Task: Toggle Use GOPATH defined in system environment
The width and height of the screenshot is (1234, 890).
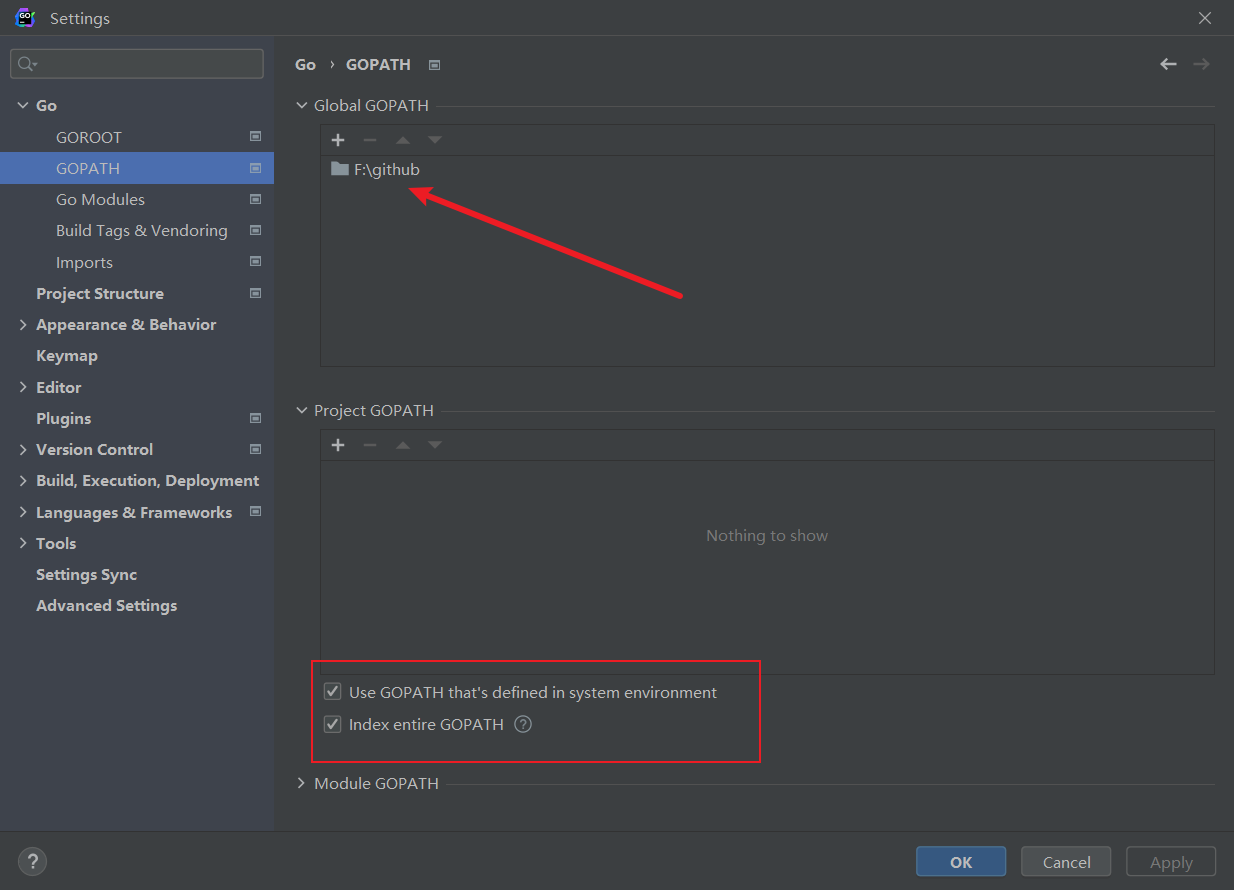Action: point(333,692)
